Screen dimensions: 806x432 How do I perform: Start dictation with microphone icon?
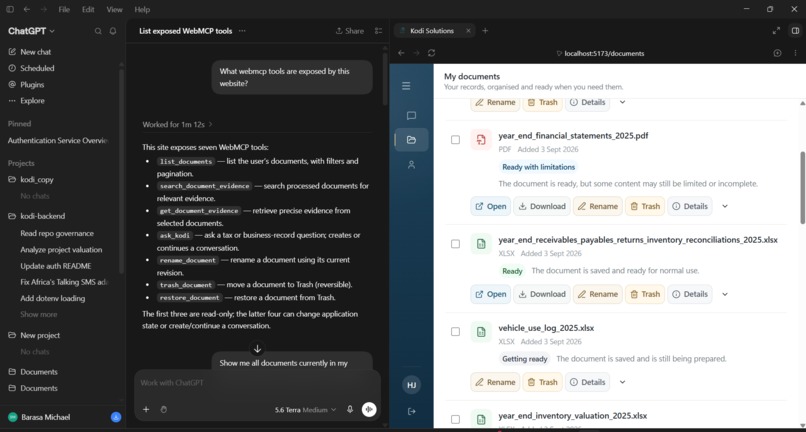[x=350, y=409]
